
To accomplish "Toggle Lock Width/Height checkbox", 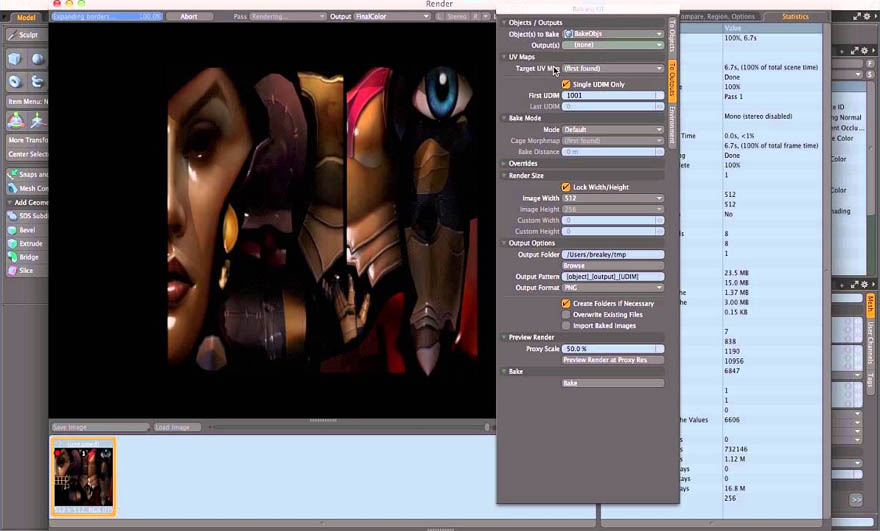I will coord(566,187).
